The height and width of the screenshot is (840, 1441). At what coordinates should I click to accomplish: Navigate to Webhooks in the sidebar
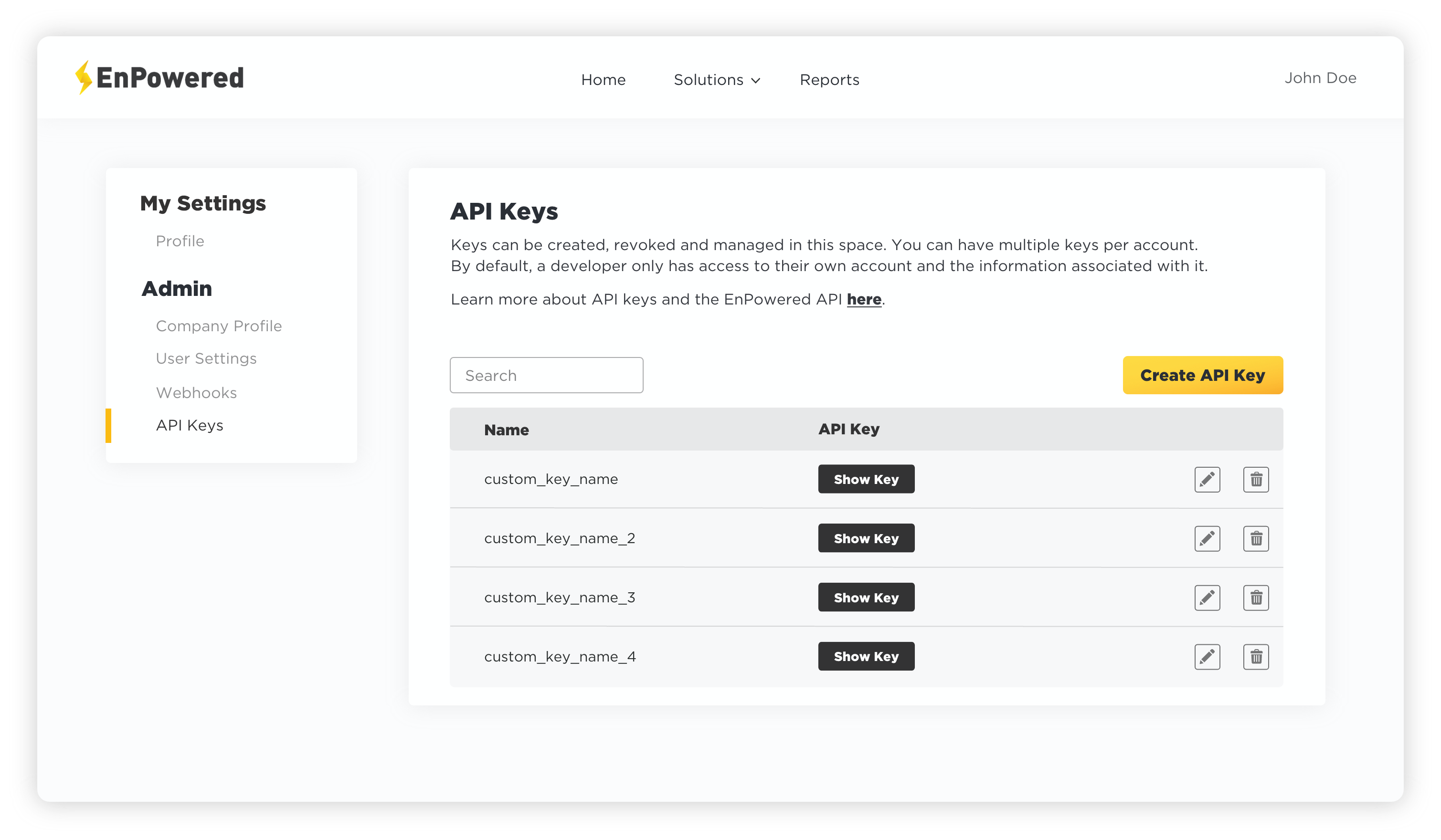tap(196, 393)
